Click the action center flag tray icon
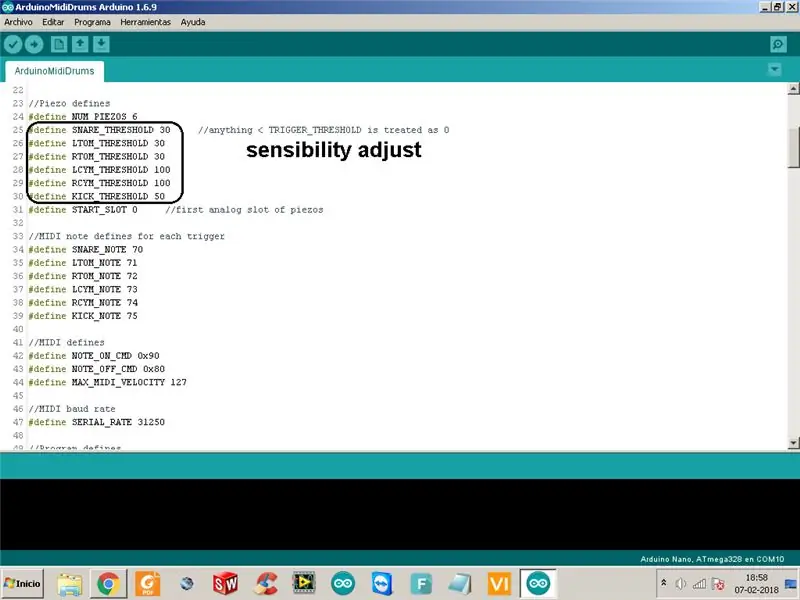This screenshot has width=800, height=600. pyautogui.click(x=718, y=583)
